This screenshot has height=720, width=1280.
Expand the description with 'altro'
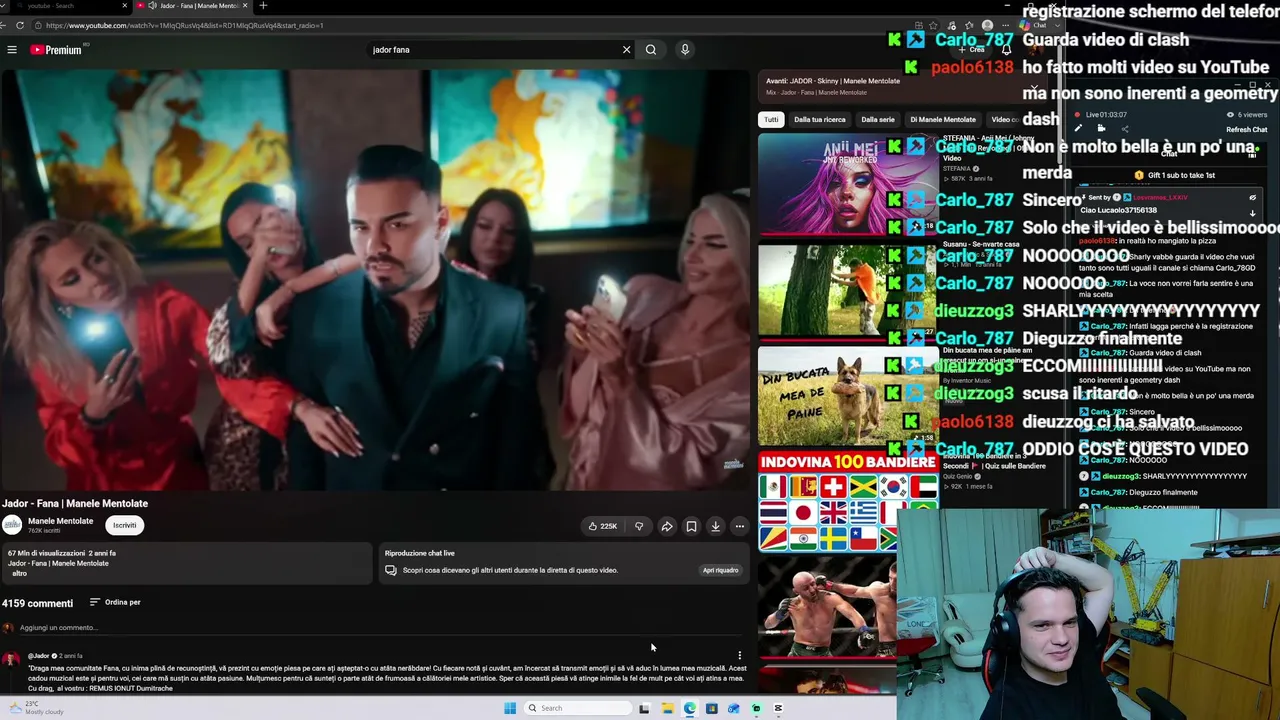point(19,574)
